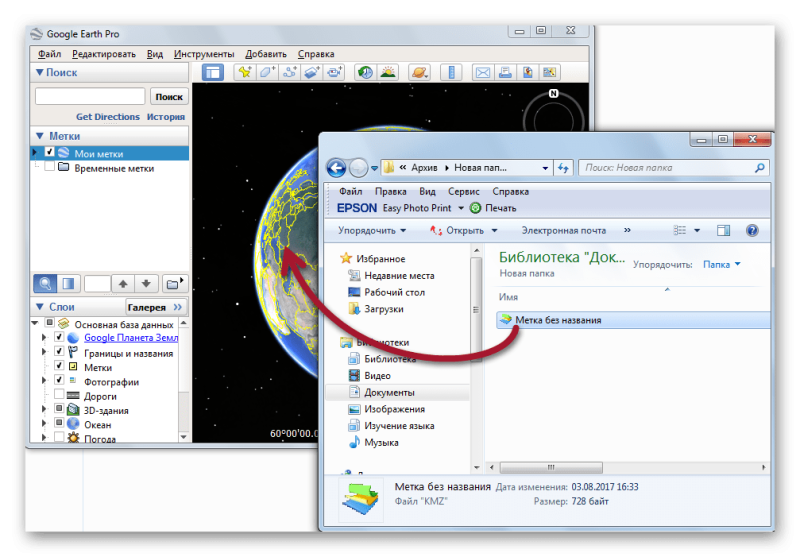Uncheck the Метки layer checkbox
Viewport: 800px width, 557px height.
pos(59,366)
